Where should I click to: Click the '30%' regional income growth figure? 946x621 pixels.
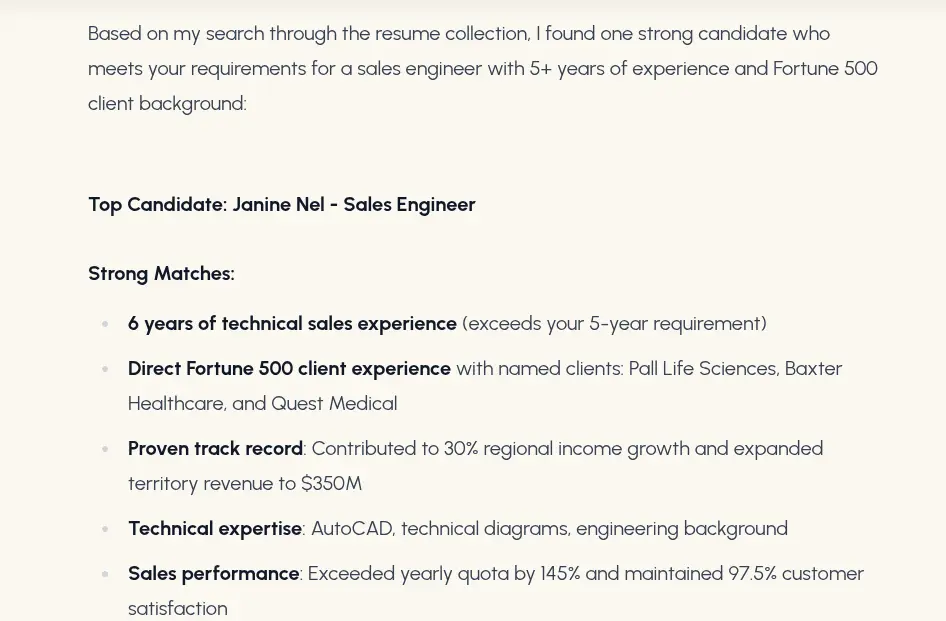click(x=461, y=448)
